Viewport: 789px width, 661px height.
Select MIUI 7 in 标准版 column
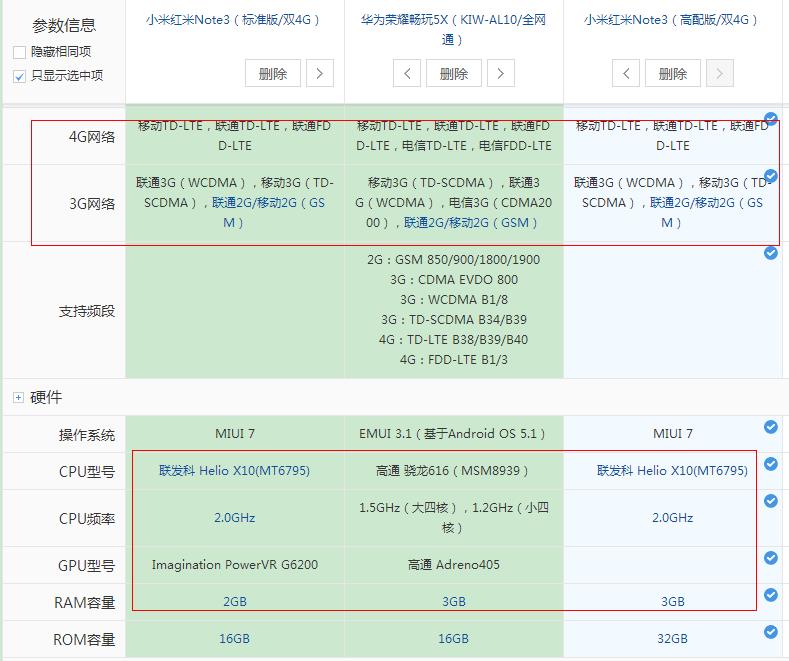tap(235, 434)
